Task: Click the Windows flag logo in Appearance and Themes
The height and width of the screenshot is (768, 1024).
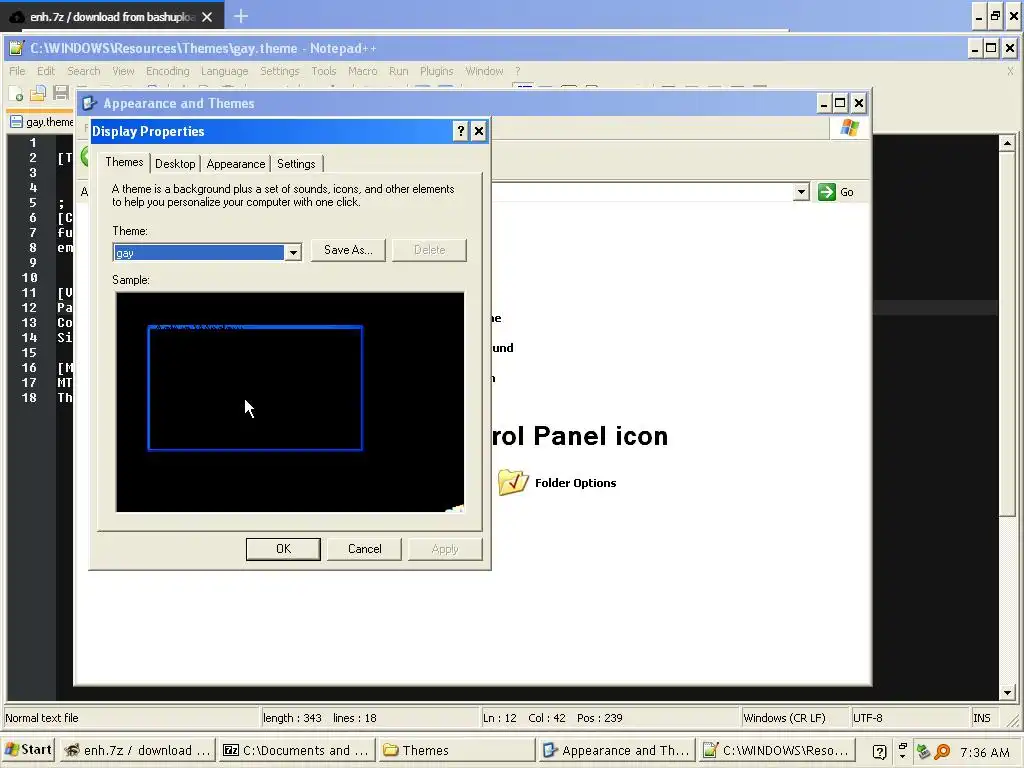Action: pyautogui.click(x=849, y=128)
